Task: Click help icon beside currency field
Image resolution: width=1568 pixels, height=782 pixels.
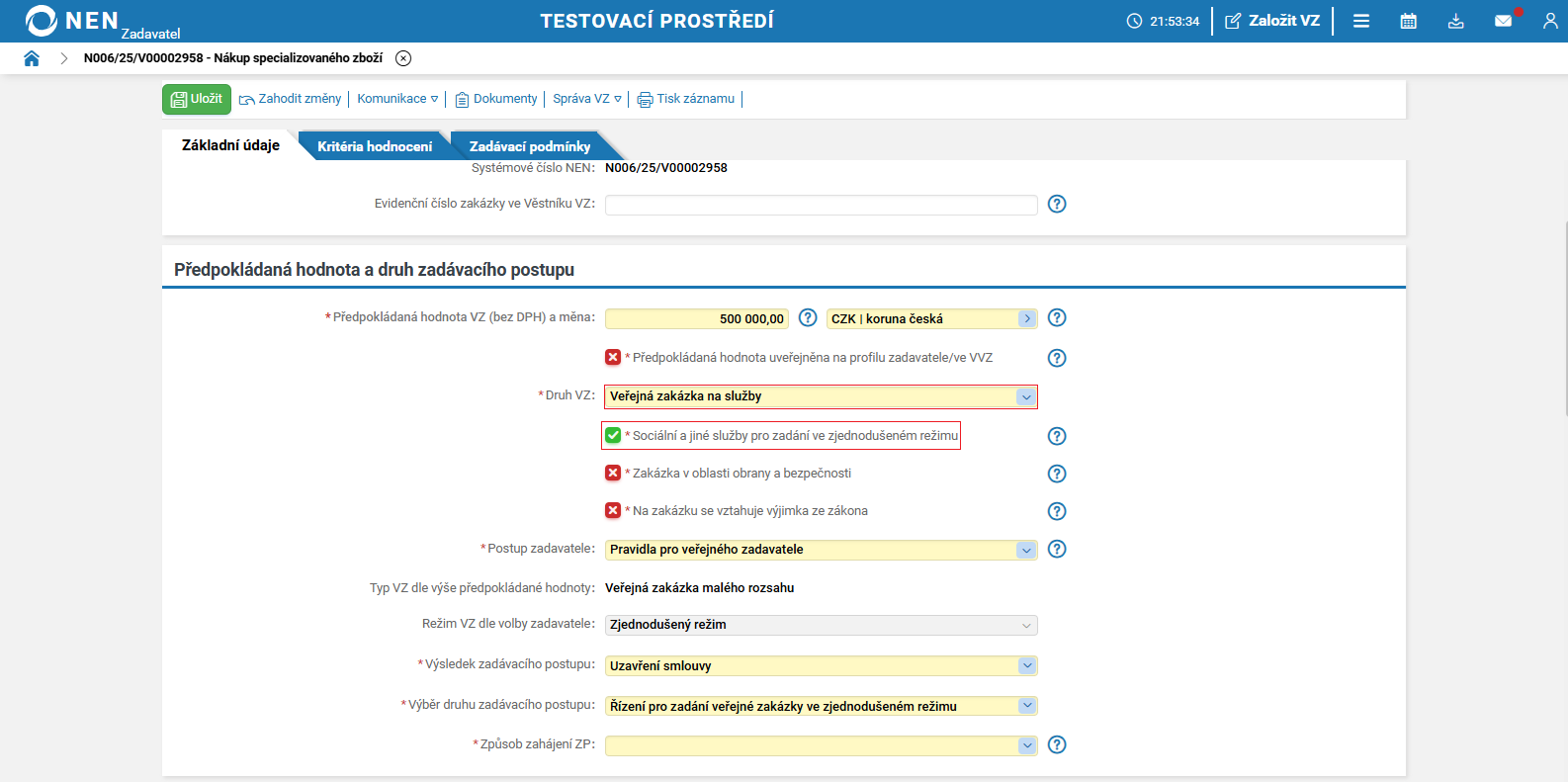Action: coord(1057,317)
